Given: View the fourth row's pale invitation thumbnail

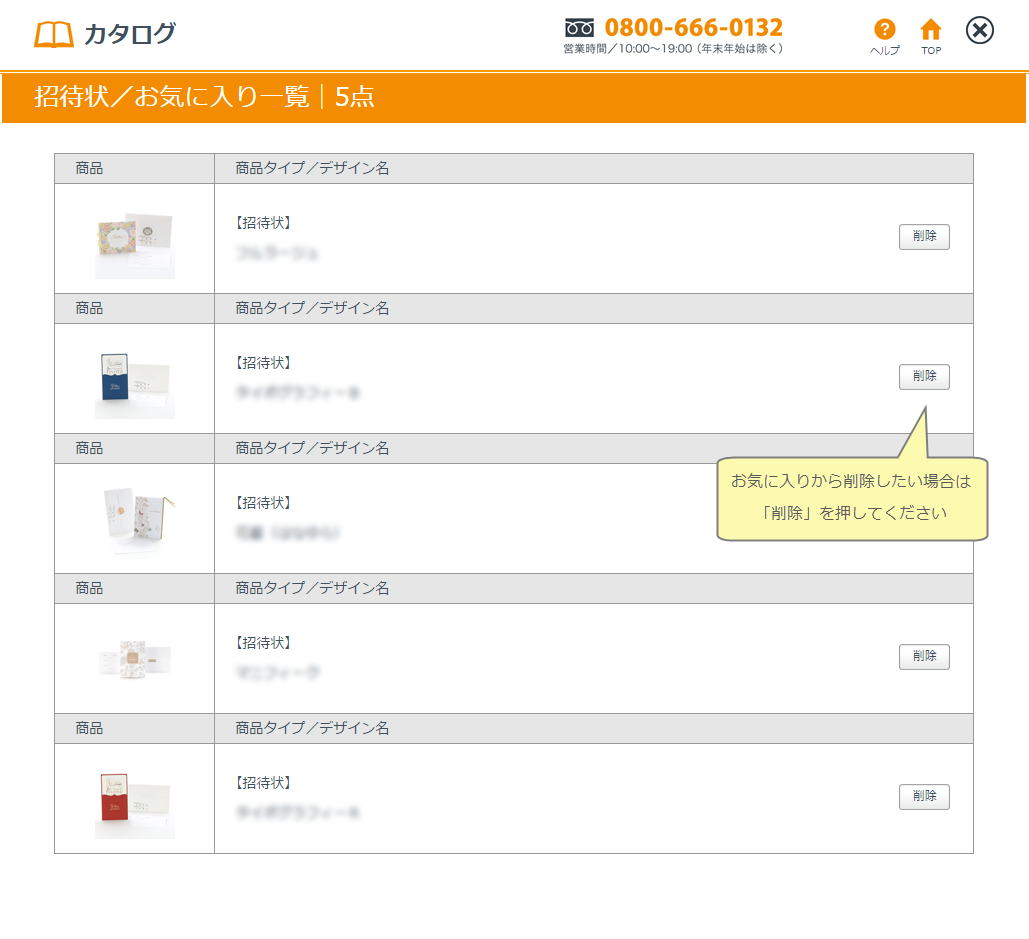Looking at the screenshot, I should click(x=135, y=659).
